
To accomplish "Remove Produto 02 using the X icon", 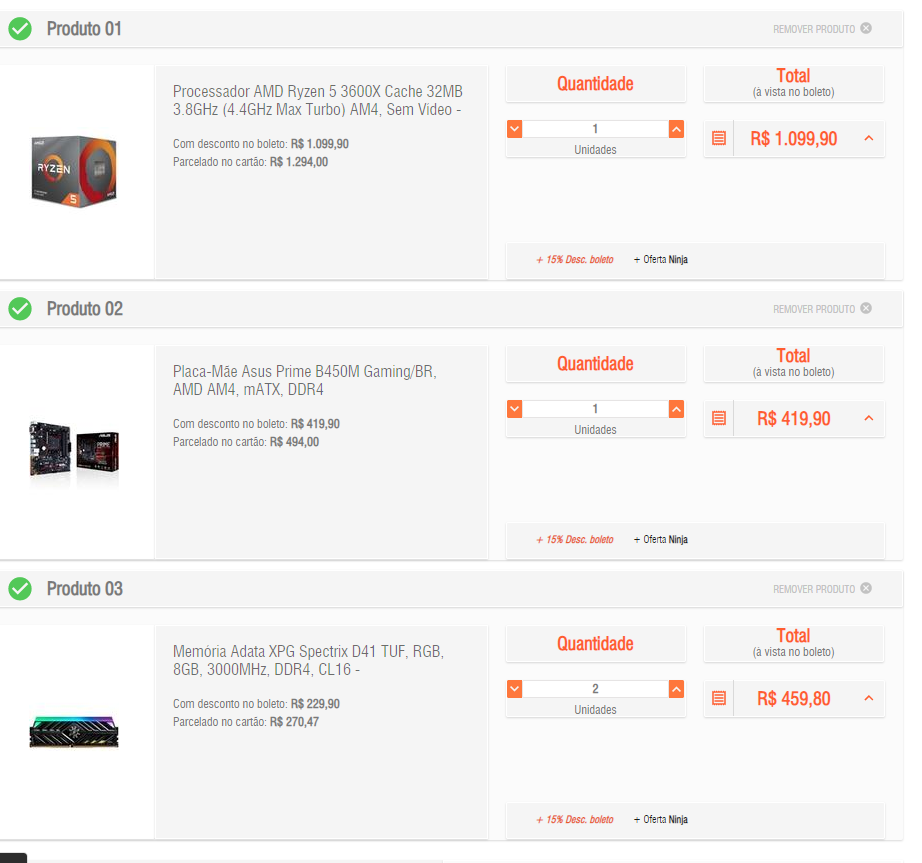I will pos(866,308).
